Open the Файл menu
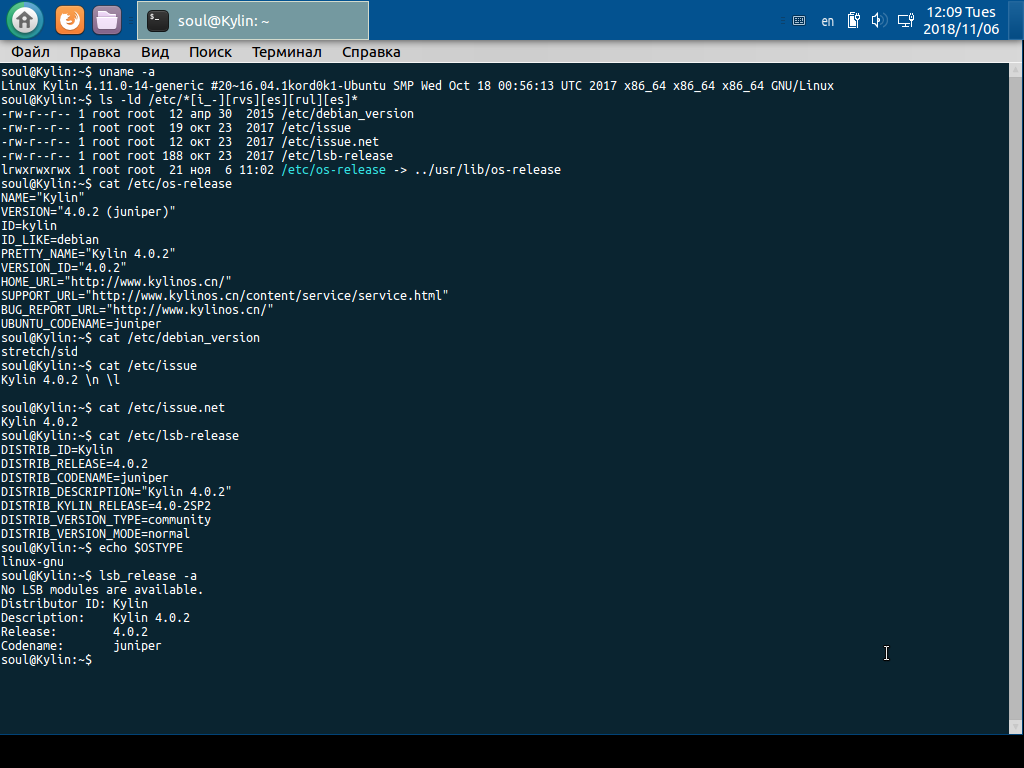Screen dimensions: 1024x768 click(30, 52)
